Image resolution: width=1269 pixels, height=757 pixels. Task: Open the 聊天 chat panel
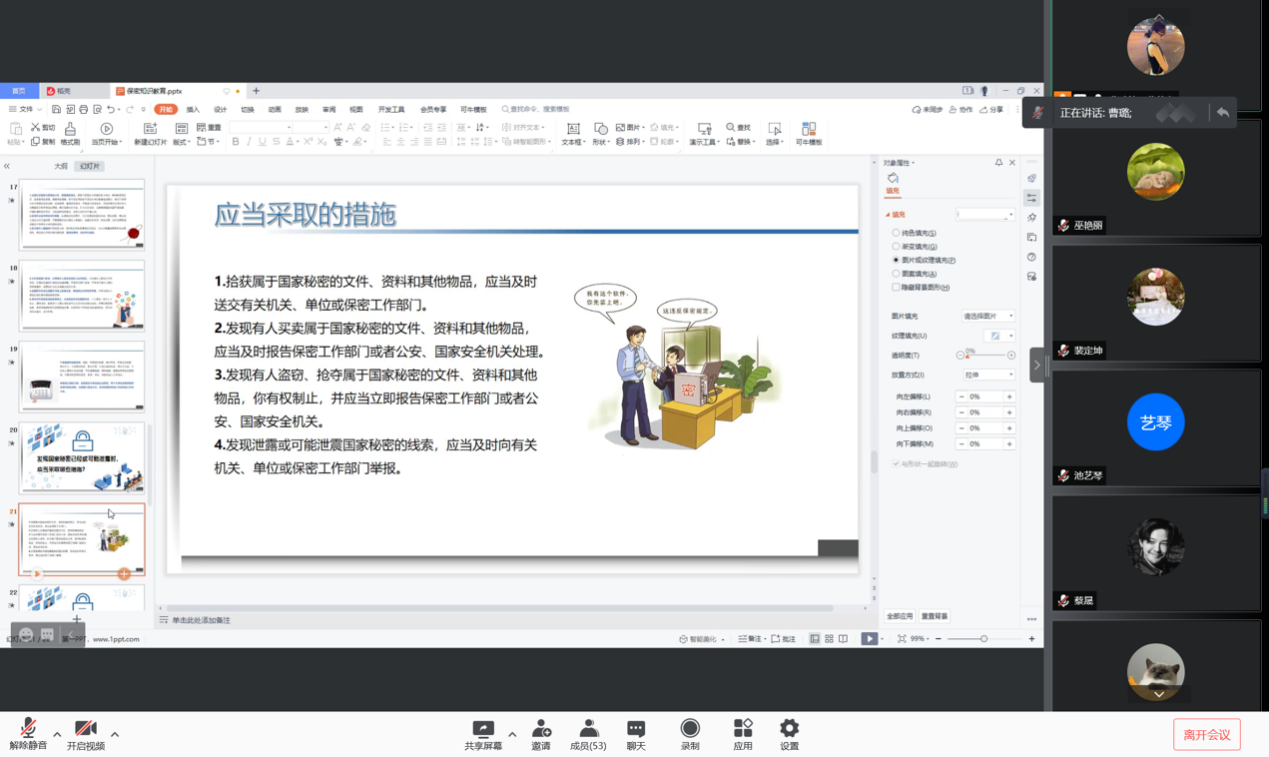click(636, 734)
